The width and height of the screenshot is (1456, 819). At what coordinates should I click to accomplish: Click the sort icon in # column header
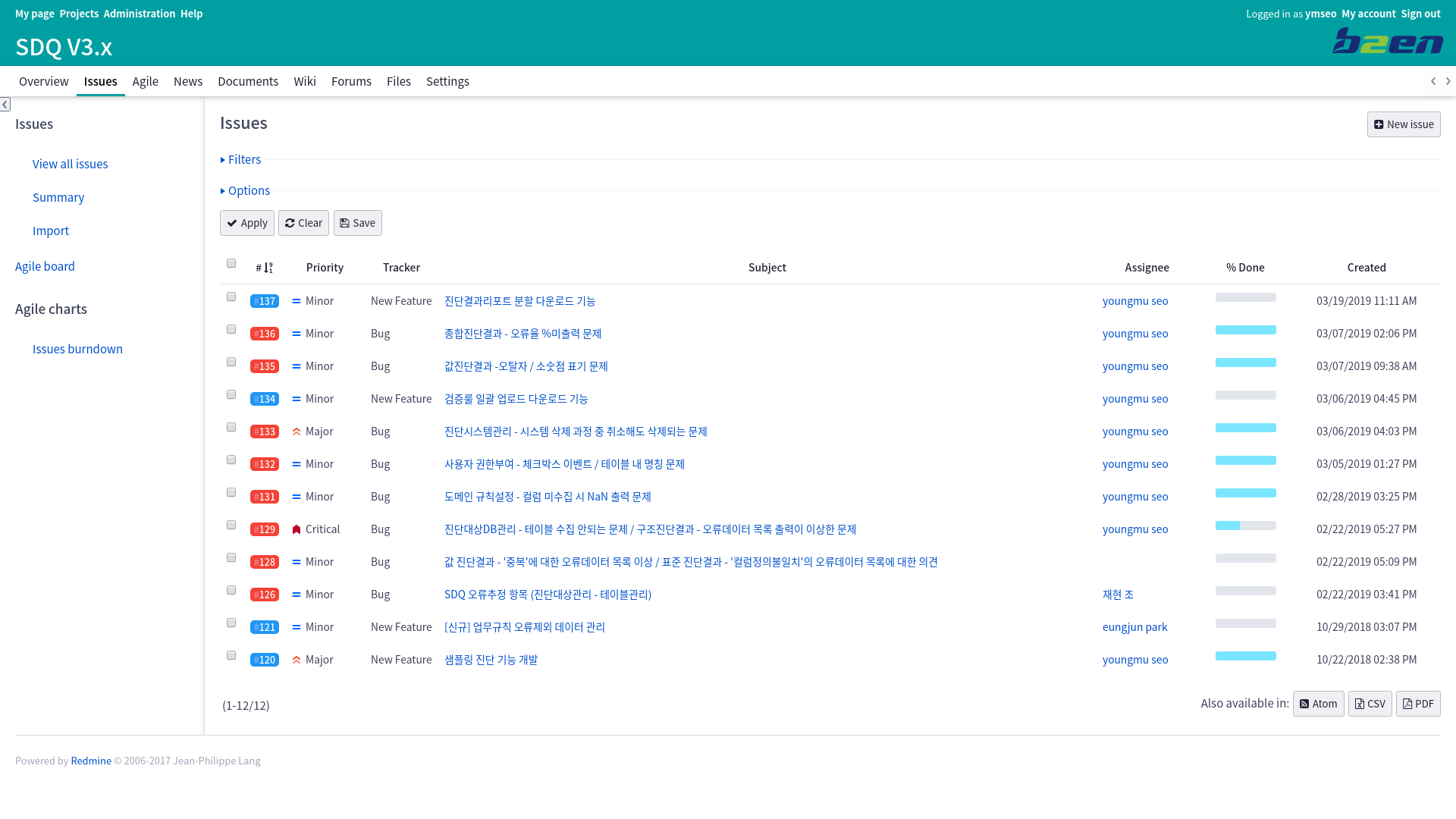tap(268, 268)
